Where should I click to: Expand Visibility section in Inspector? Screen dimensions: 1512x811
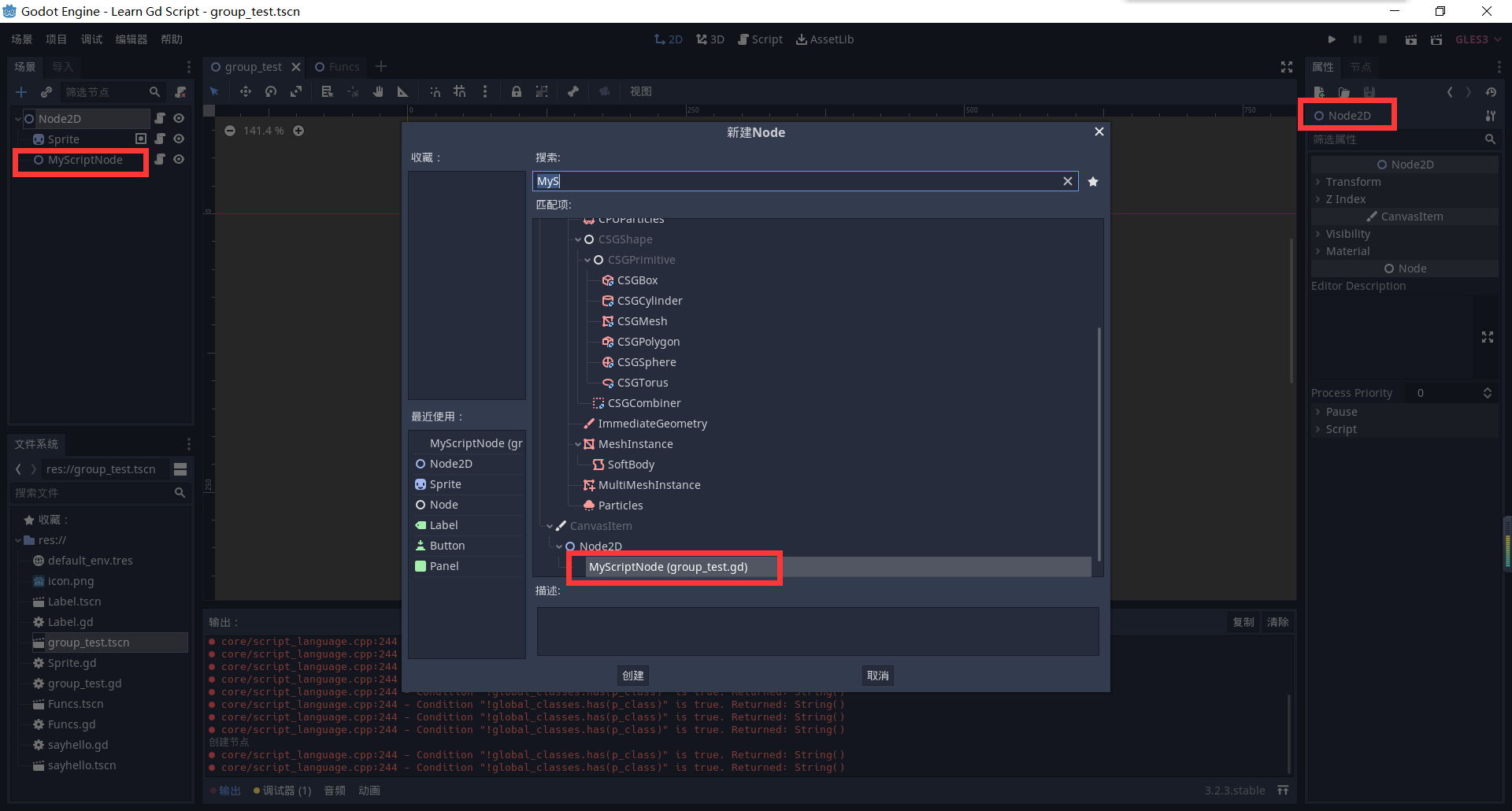1404,234
